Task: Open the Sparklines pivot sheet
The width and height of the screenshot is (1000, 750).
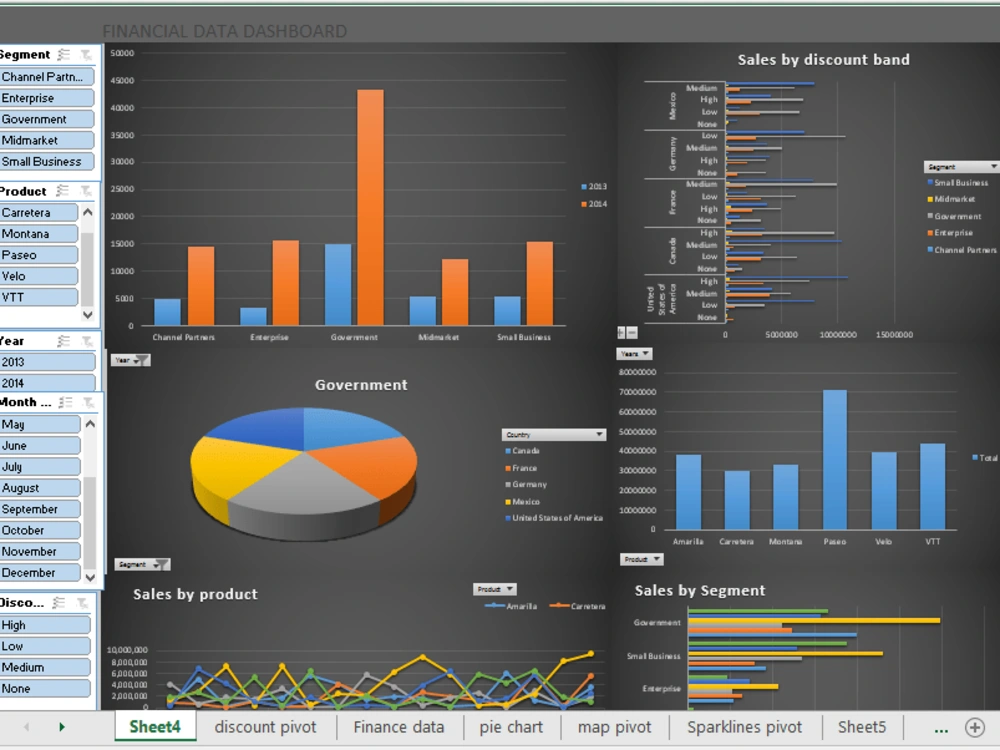Action: [744, 727]
